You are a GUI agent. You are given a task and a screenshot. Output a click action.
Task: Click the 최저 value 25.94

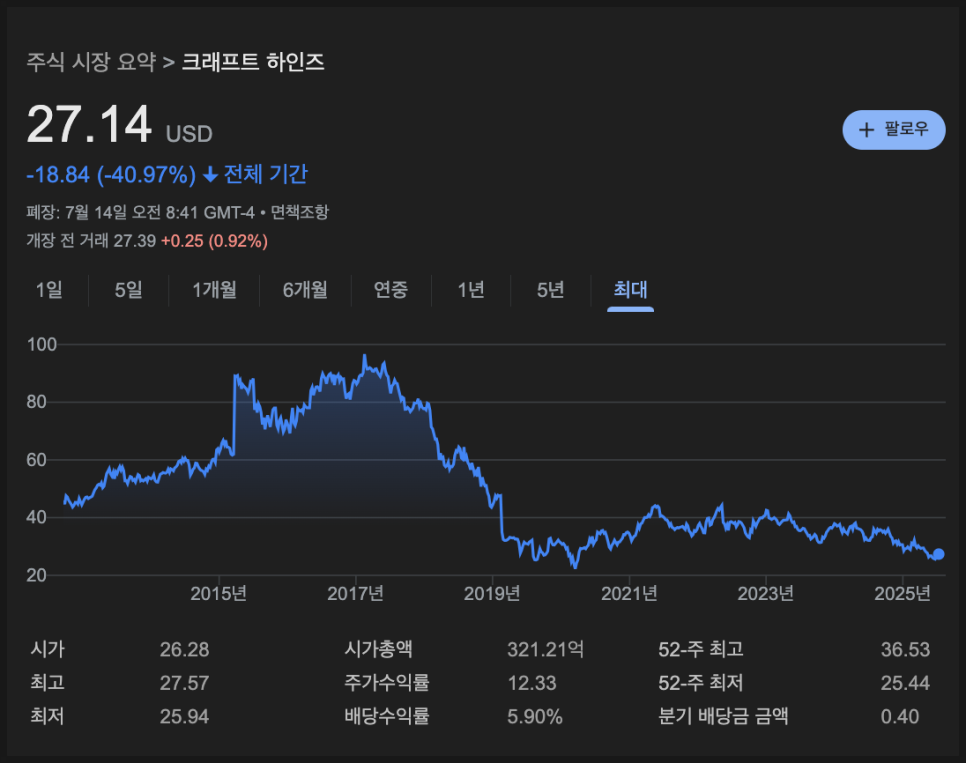(184, 717)
